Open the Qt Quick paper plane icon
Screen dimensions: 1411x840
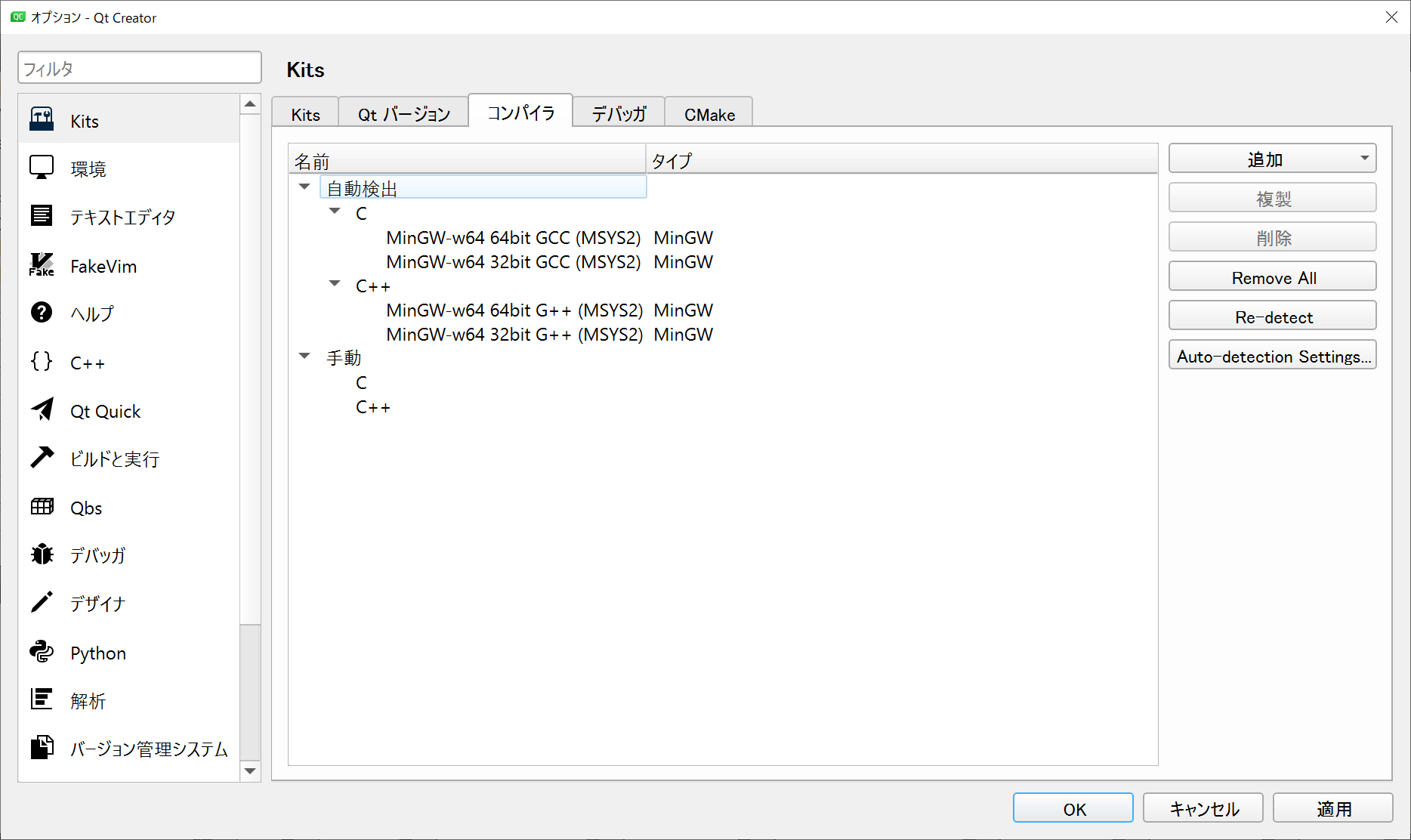point(42,409)
